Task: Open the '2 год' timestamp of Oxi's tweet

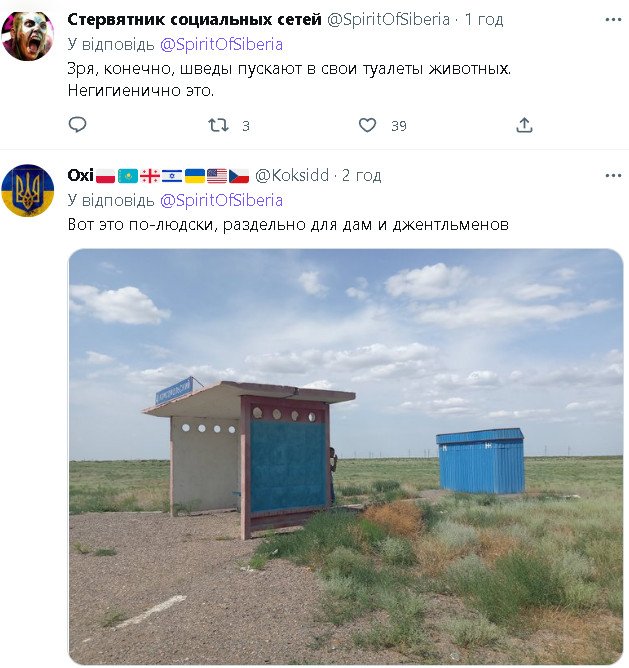Action: [x=361, y=176]
